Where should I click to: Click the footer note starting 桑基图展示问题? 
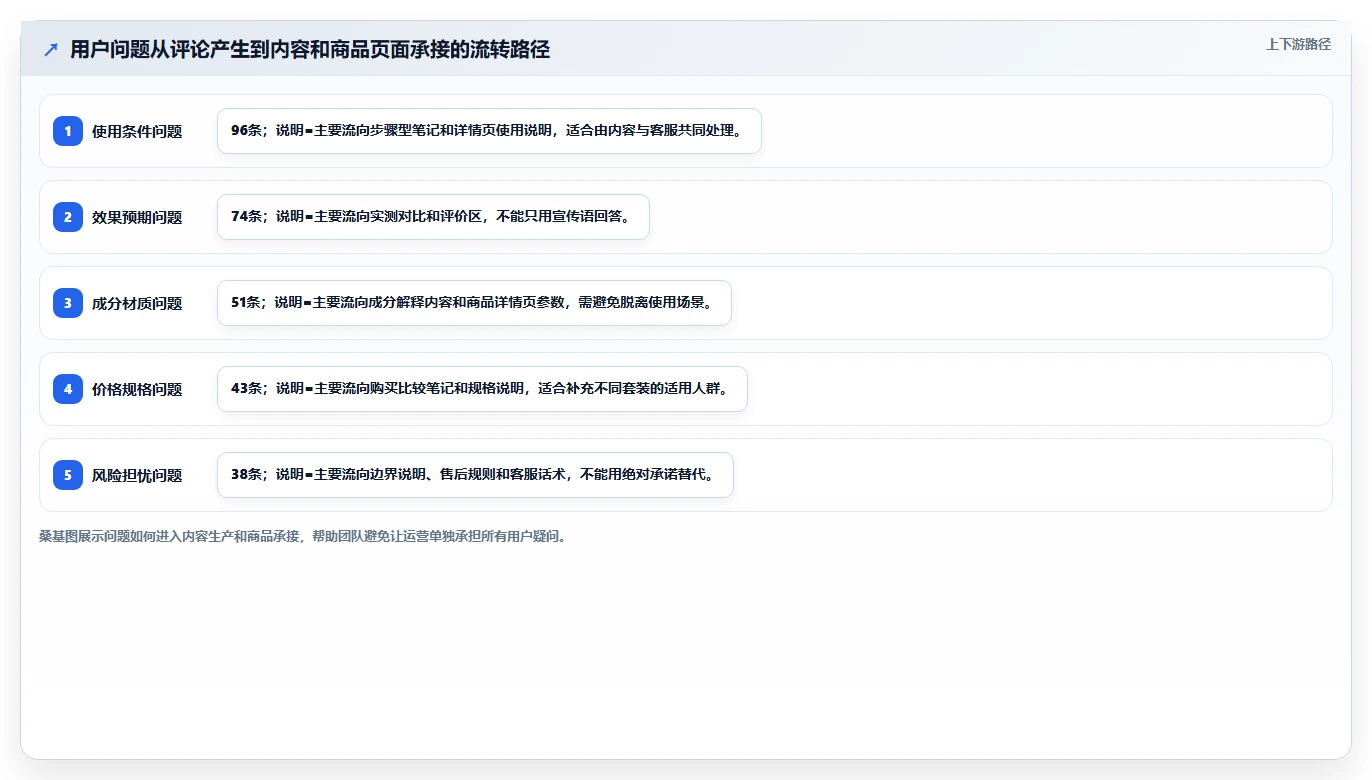[x=306, y=536]
